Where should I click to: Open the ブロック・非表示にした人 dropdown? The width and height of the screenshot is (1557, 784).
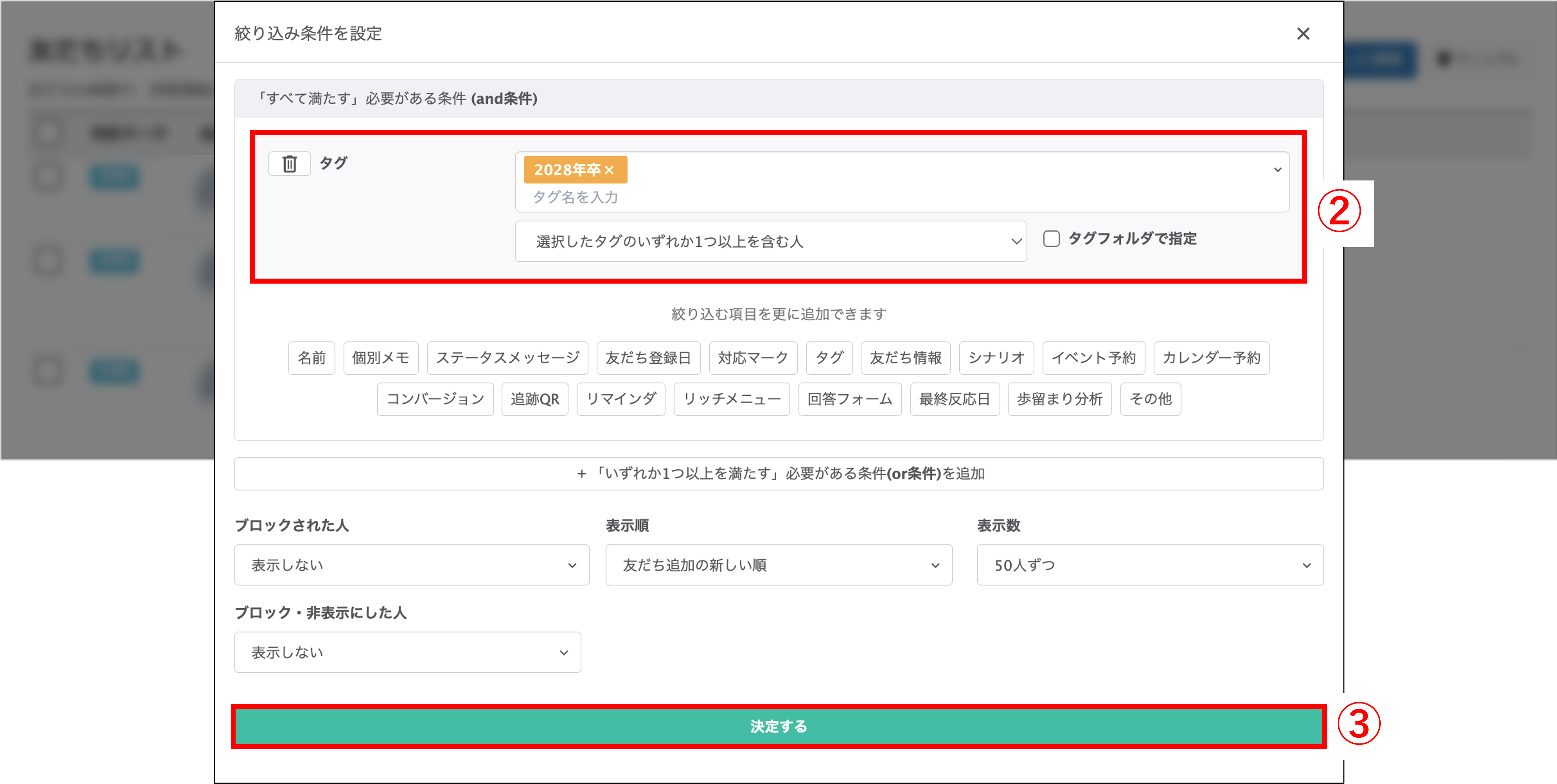[407, 652]
